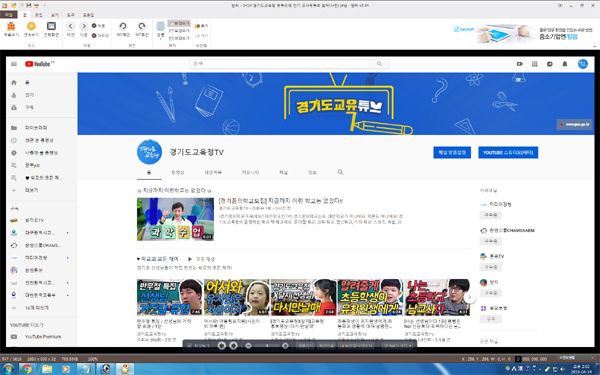600x375 pixels.
Task: Click the create video camera icon
Action: point(519,64)
